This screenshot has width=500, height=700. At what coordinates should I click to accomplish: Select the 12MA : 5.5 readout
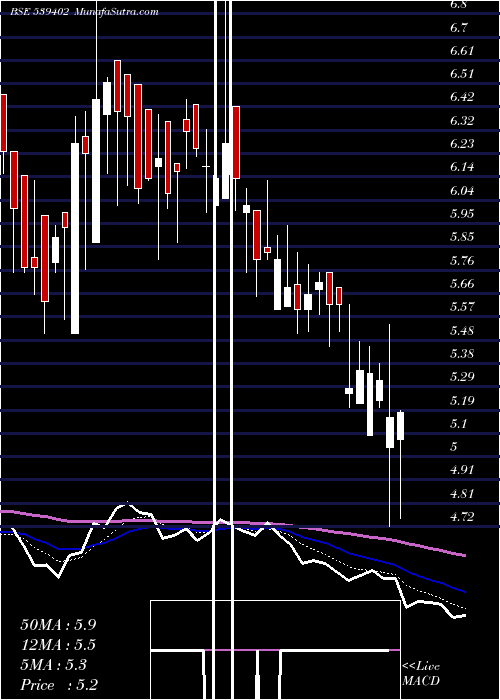pos(58,645)
